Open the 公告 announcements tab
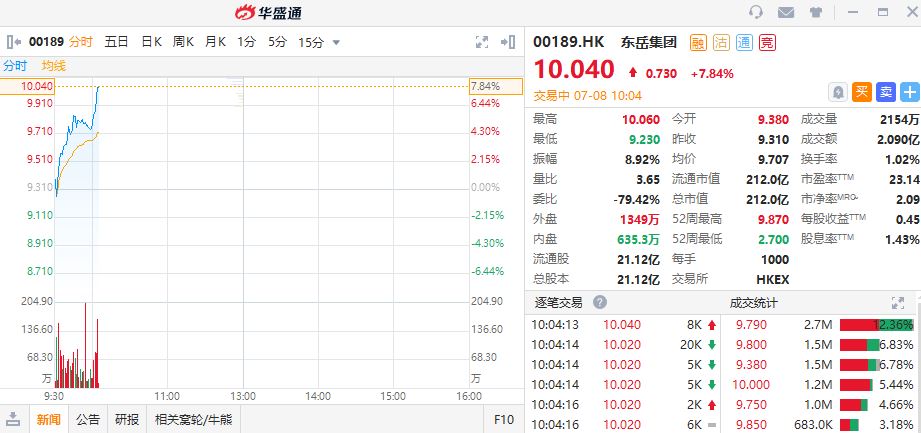 tap(88, 419)
